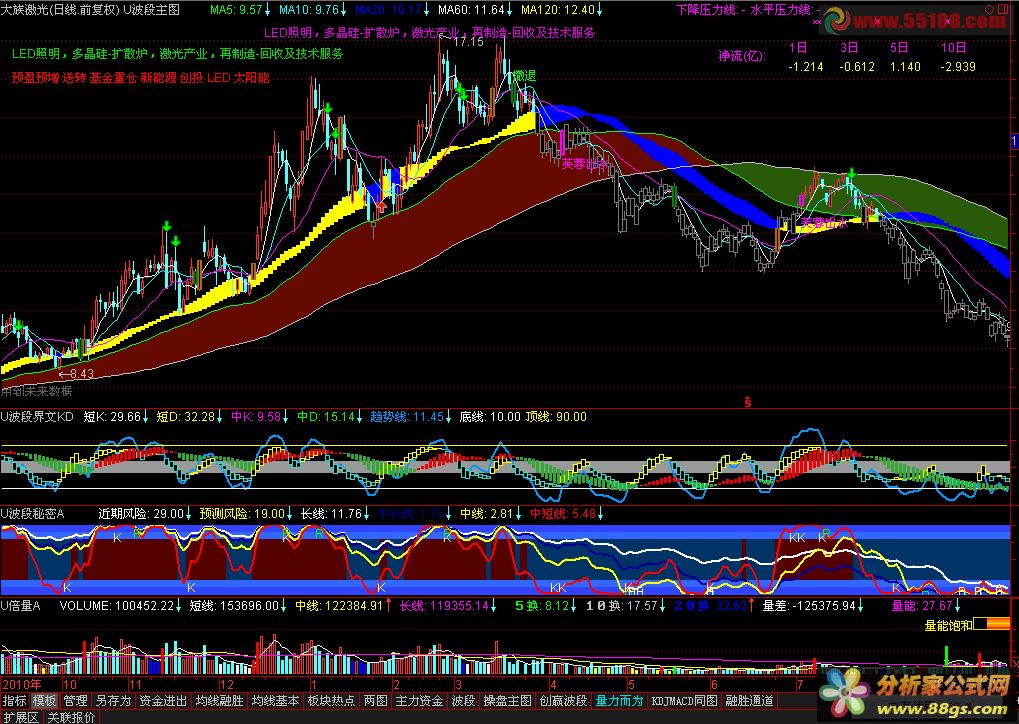This screenshot has width=1019, height=724.
Task: Click the 下降压力线 label
Action: click(x=705, y=10)
